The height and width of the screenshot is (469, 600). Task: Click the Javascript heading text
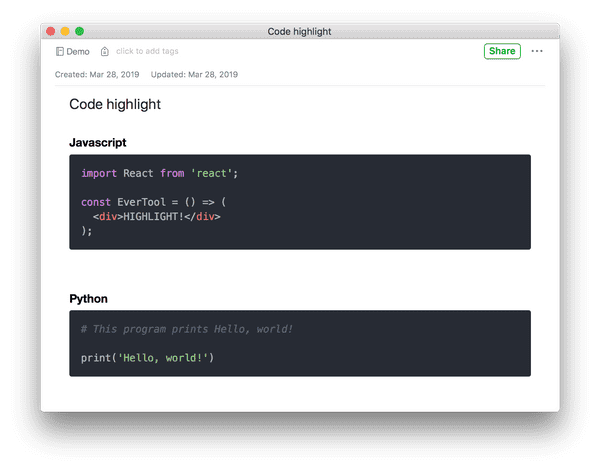point(98,142)
